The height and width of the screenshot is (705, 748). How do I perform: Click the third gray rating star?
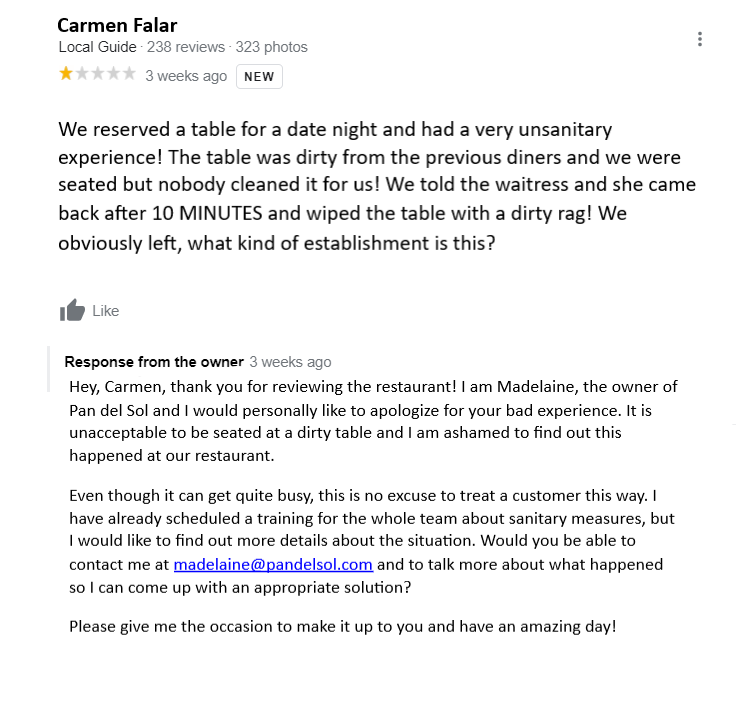pyautogui.click(x=98, y=73)
